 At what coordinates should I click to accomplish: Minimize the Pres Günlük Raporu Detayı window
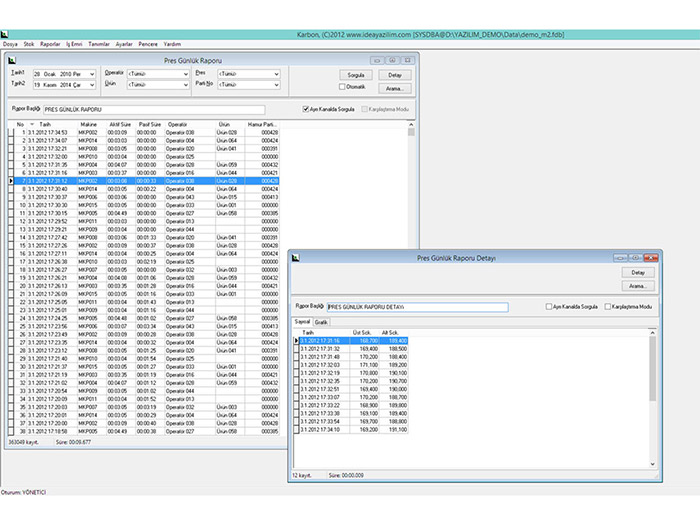(x=620, y=258)
